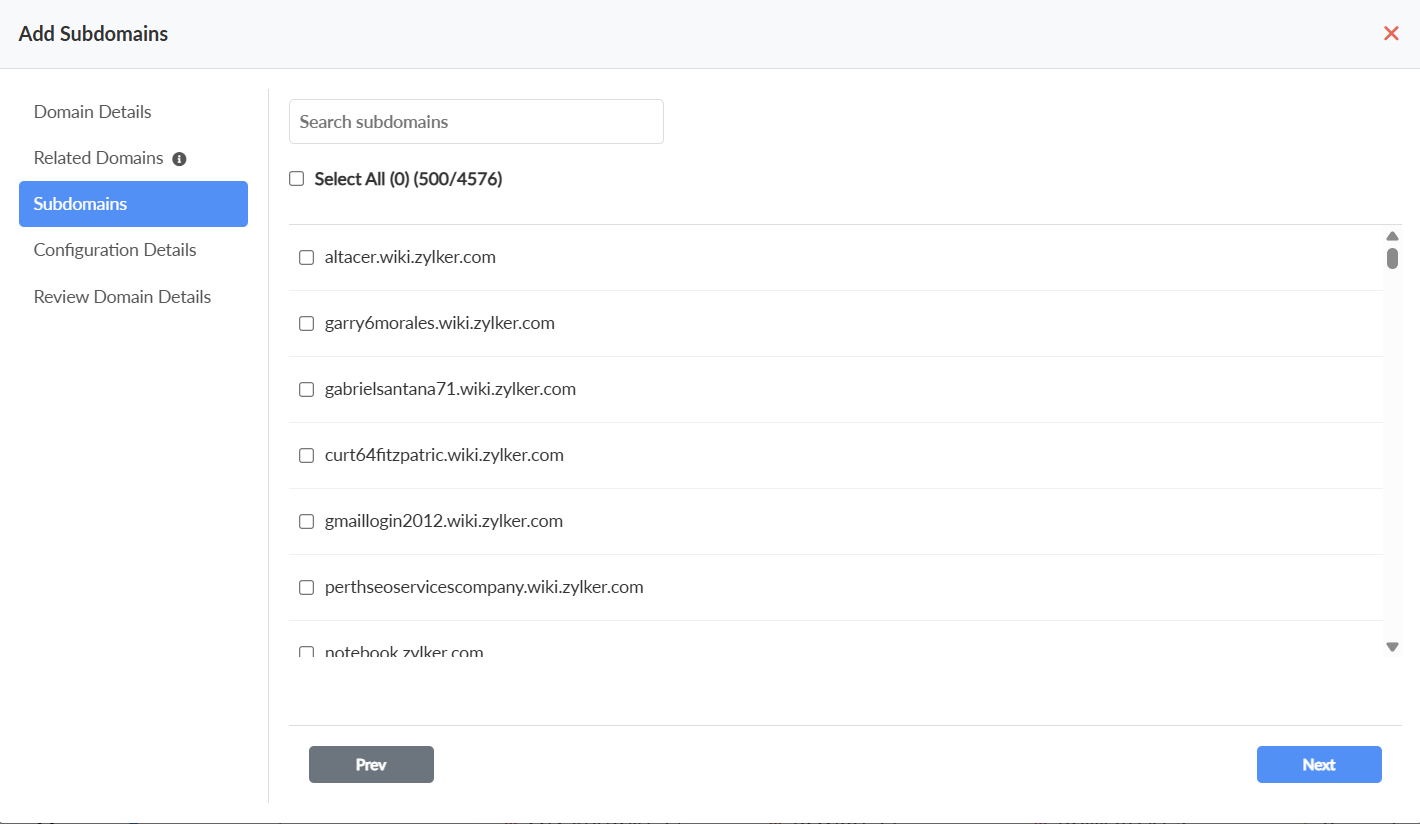Image resolution: width=1420 pixels, height=824 pixels.
Task: Check the Select All checkbox
Action: (x=297, y=179)
